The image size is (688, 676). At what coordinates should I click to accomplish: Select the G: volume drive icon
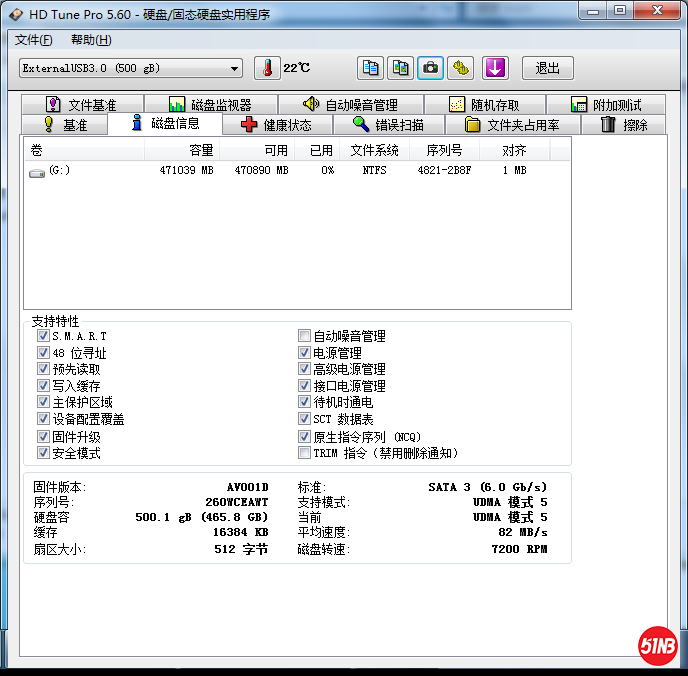click(x=37, y=171)
